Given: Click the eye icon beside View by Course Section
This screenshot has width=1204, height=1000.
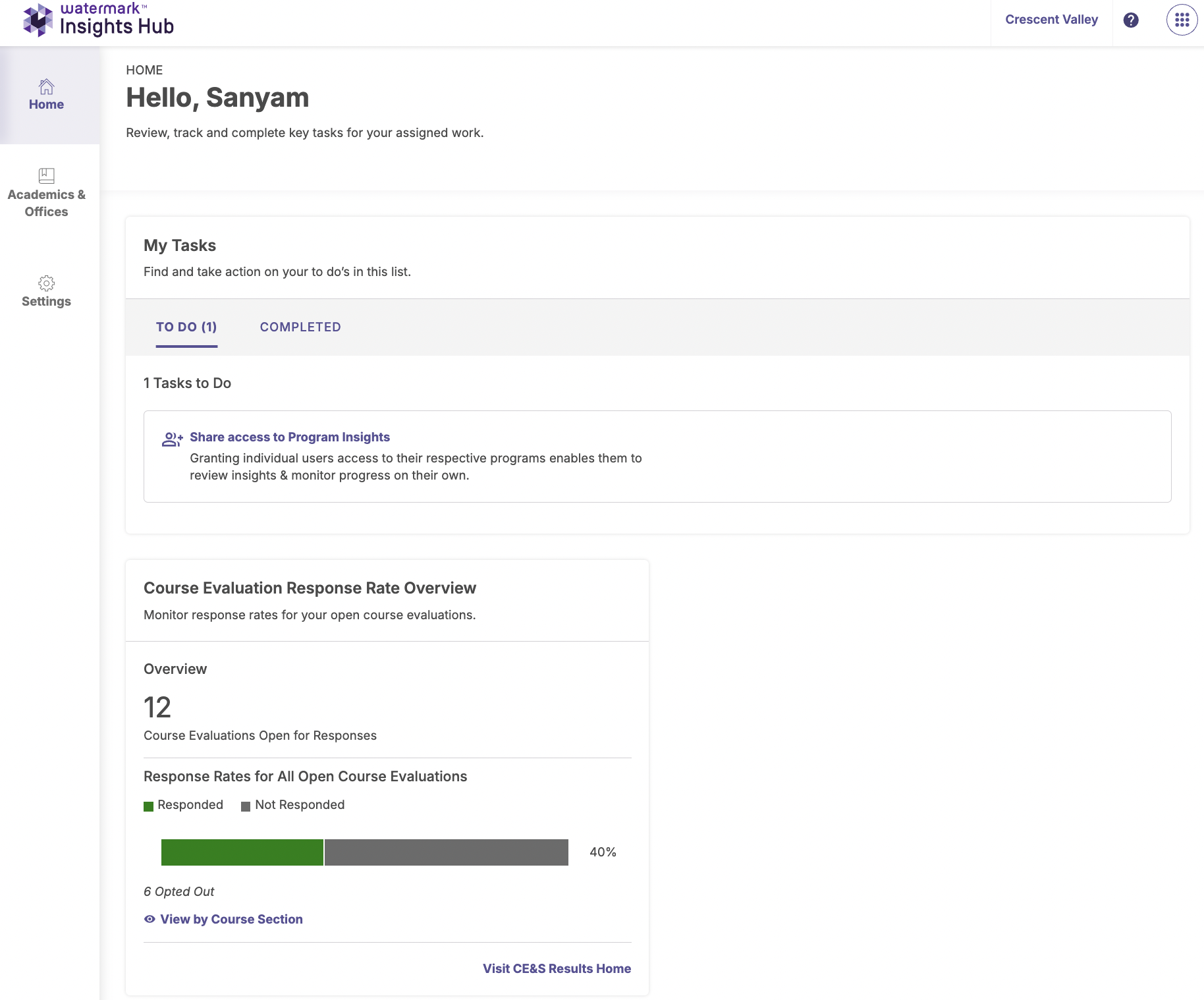Looking at the screenshot, I should pos(150,919).
